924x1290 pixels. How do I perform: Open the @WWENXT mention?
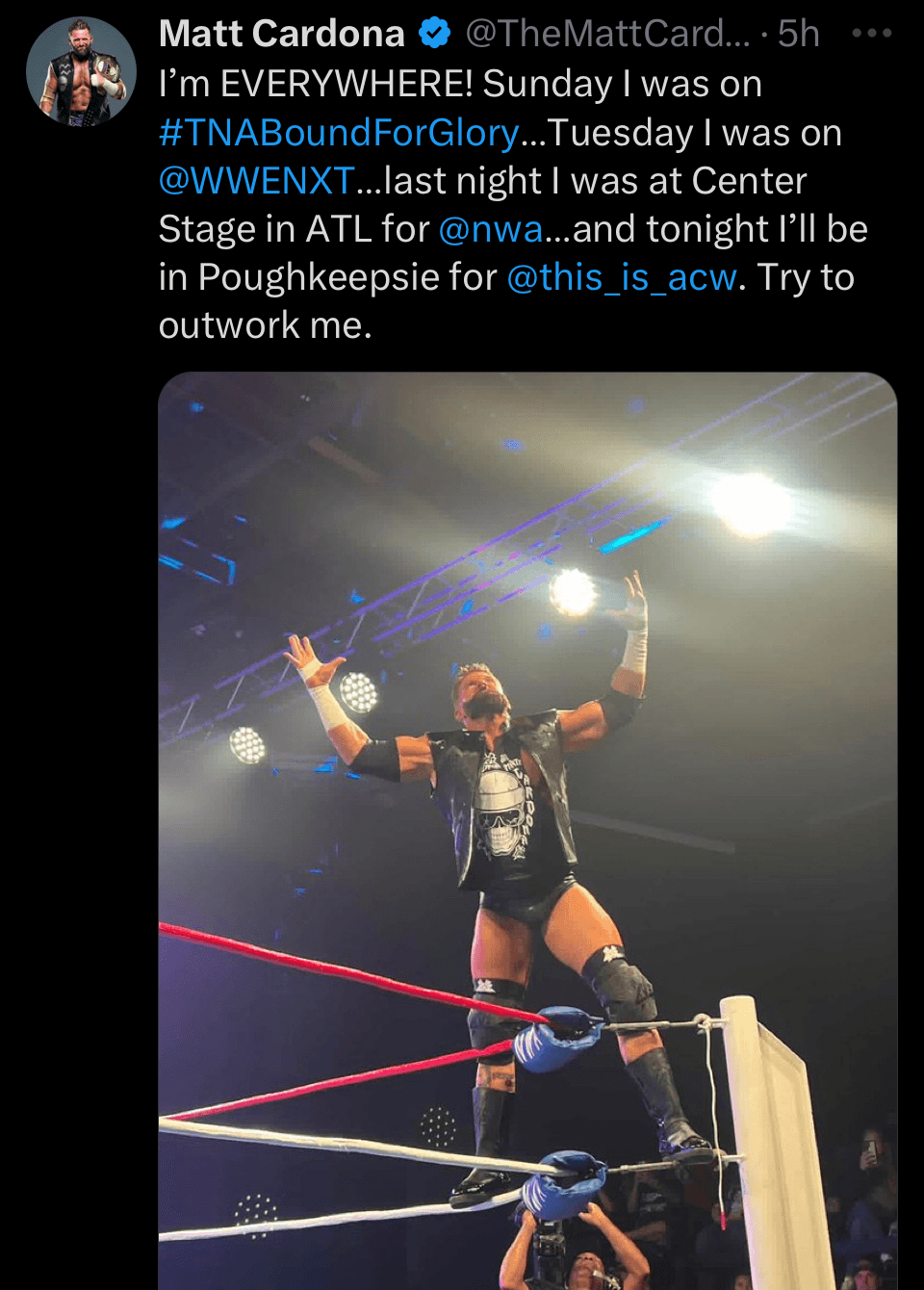[x=257, y=181]
